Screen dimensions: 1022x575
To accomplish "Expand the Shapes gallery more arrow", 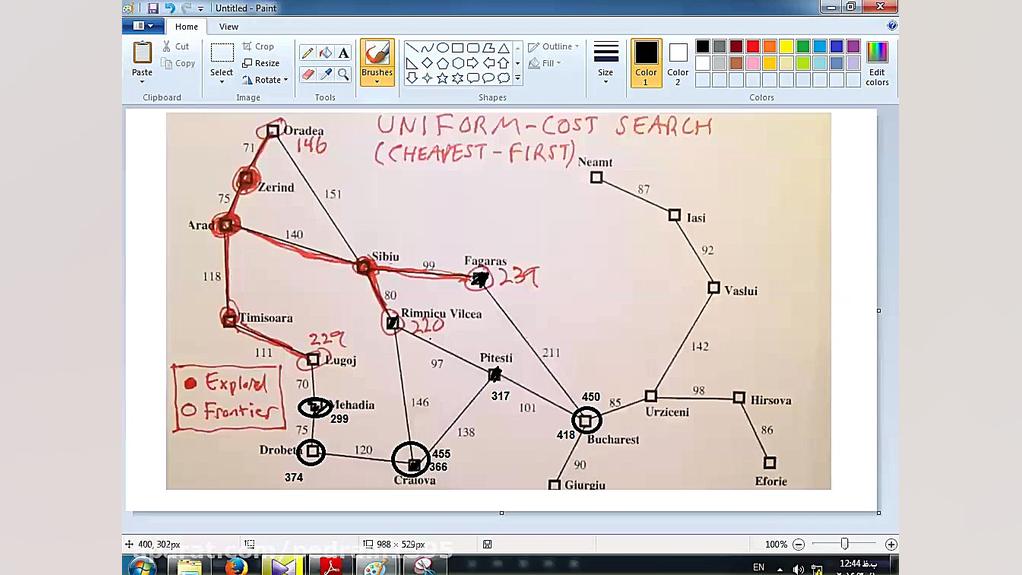I will (x=518, y=78).
